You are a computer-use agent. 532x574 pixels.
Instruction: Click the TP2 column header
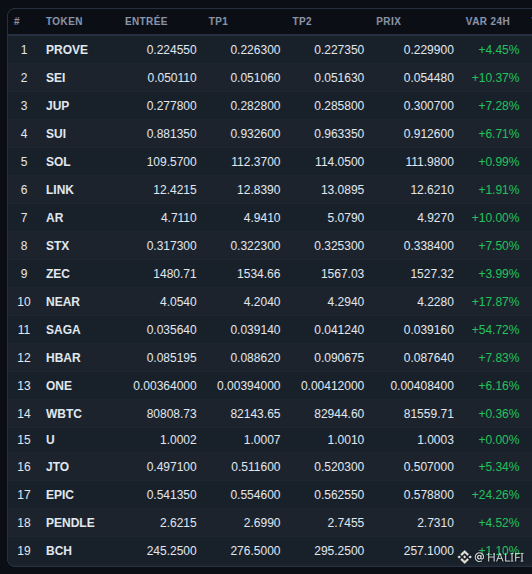click(302, 21)
